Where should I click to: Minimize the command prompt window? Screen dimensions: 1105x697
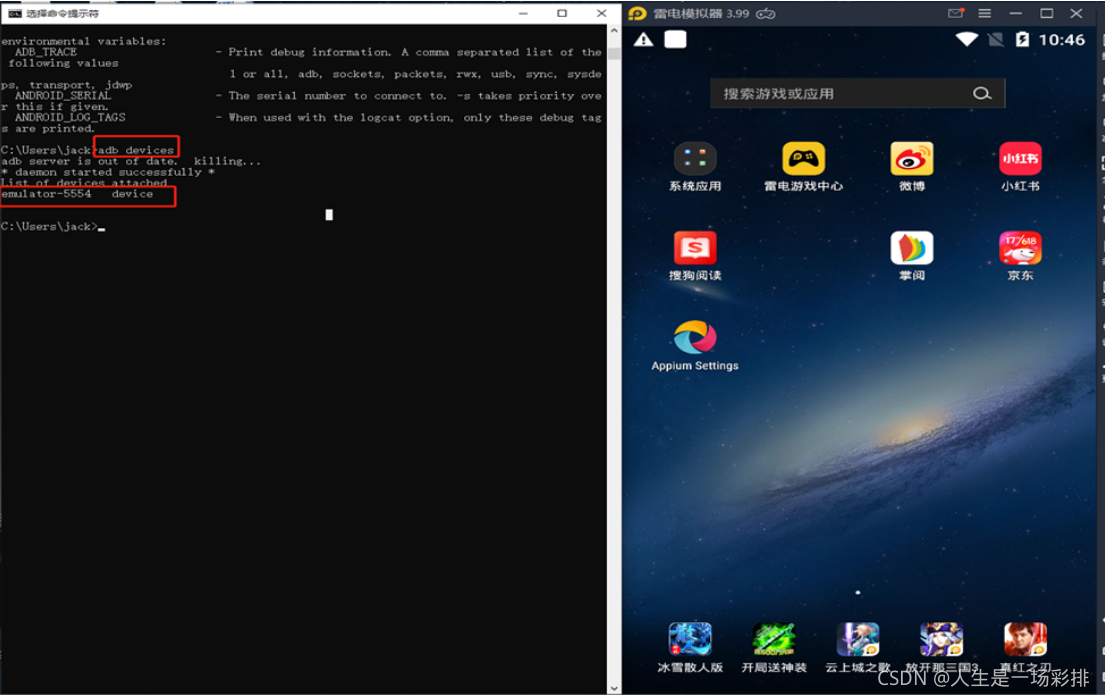click(523, 13)
